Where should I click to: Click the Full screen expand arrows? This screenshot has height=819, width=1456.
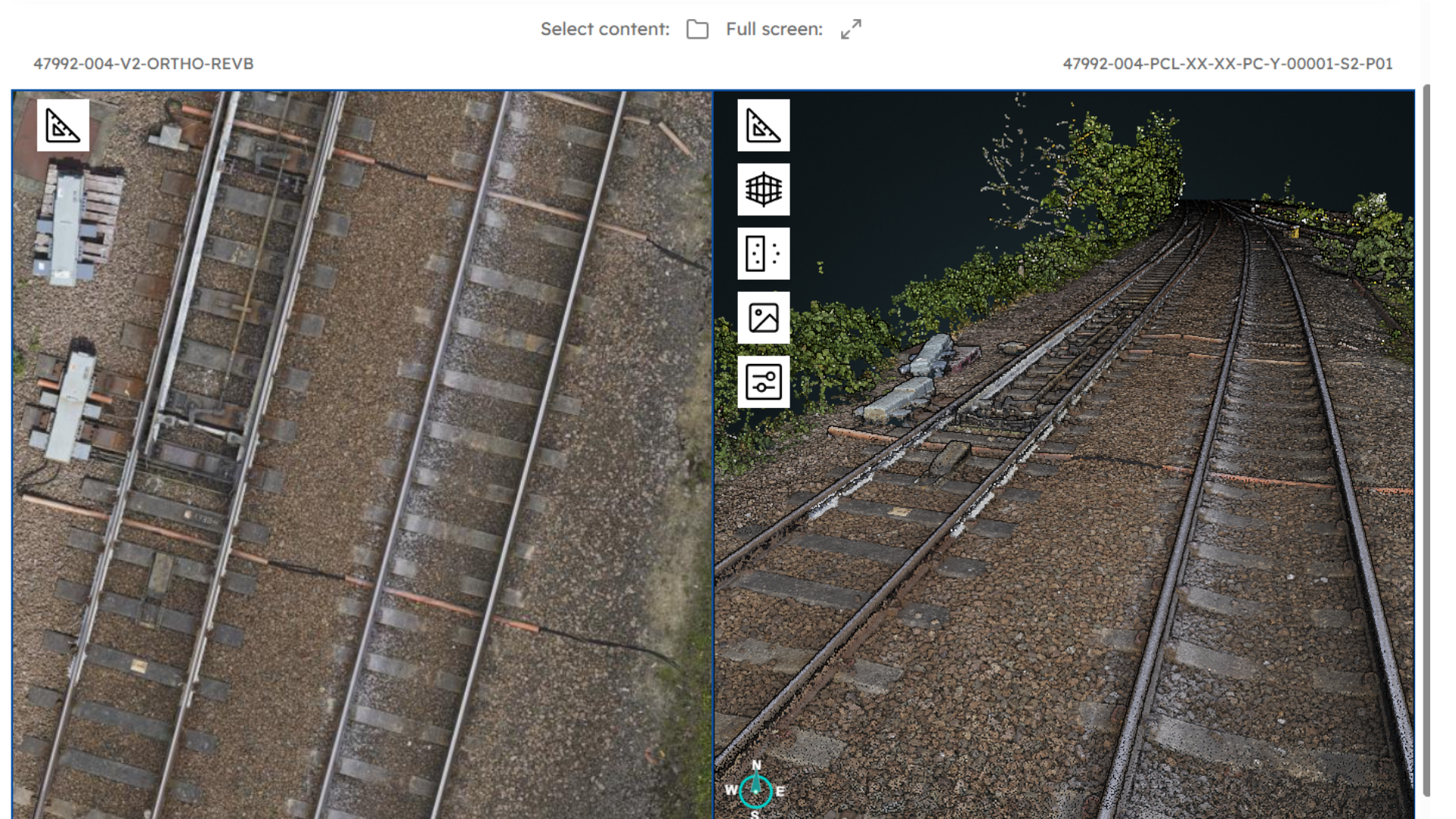(851, 30)
